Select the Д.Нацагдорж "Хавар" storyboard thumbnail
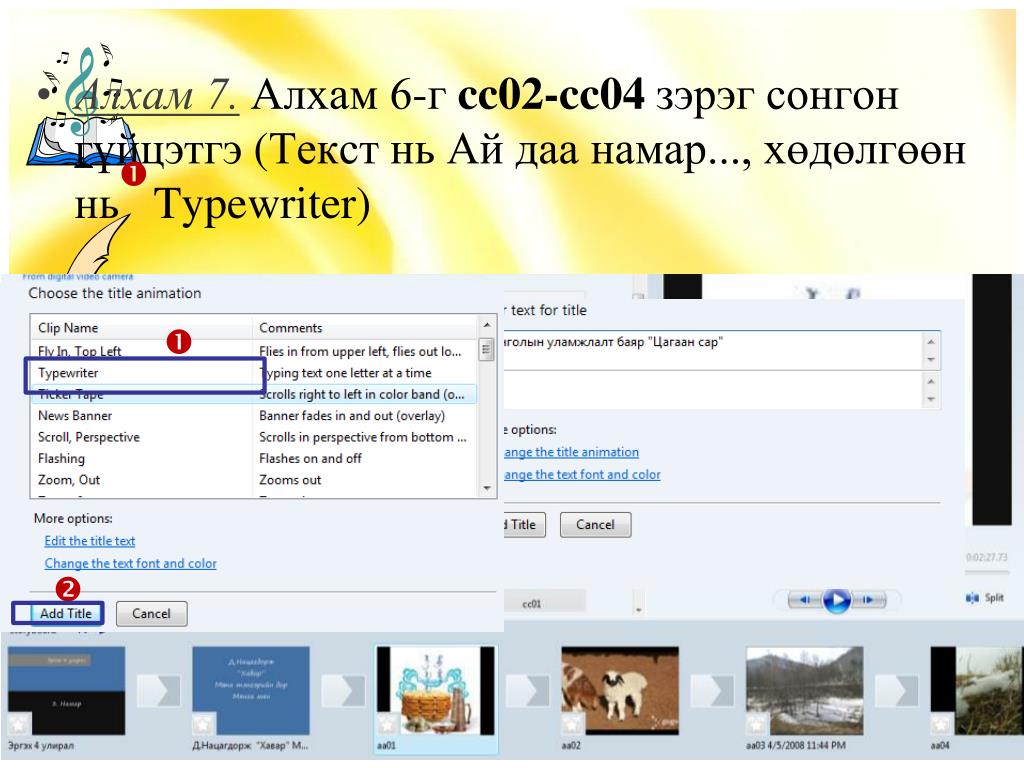1024x768 pixels. click(x=251, y=691)
